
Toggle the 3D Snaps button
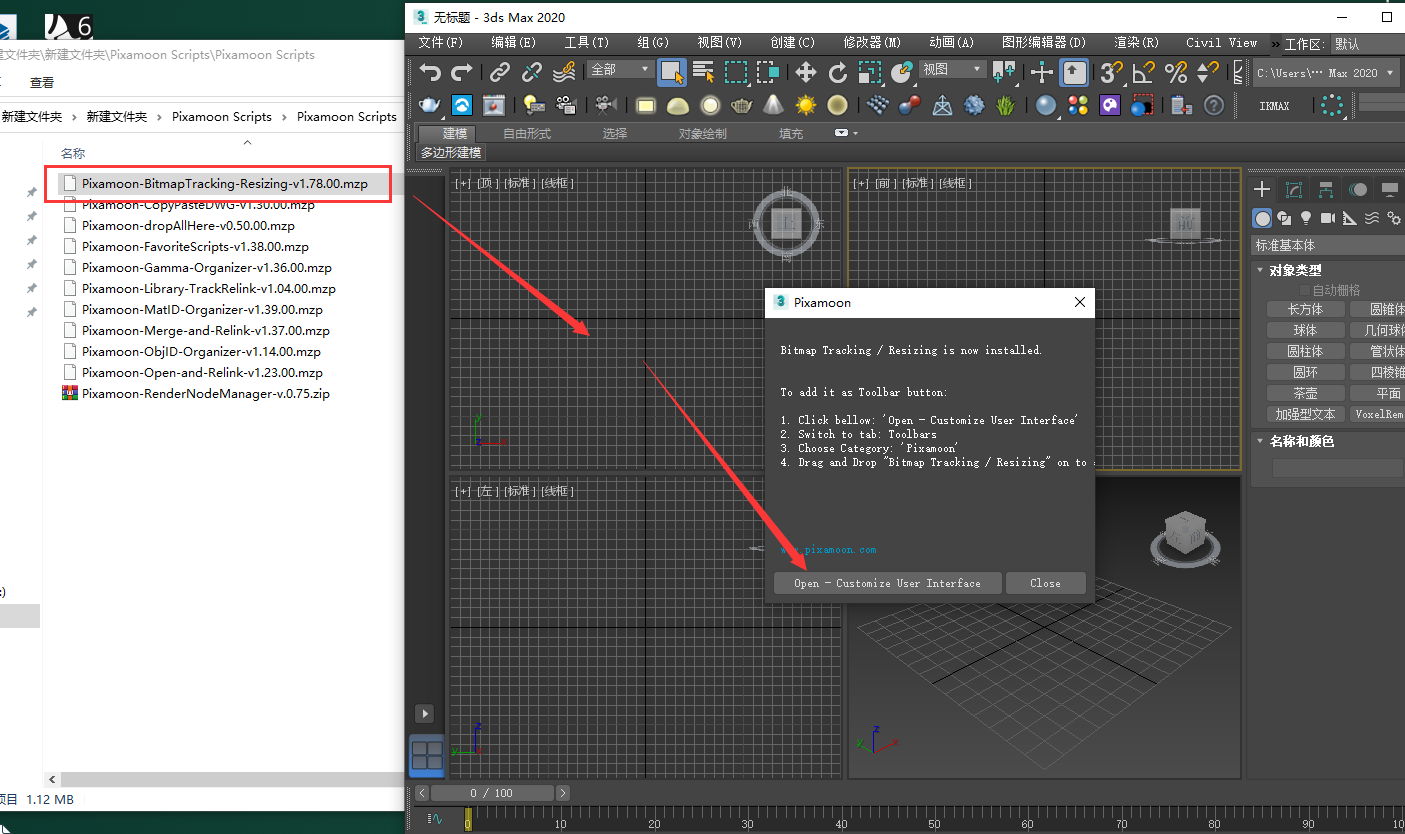coord(1111,72)
